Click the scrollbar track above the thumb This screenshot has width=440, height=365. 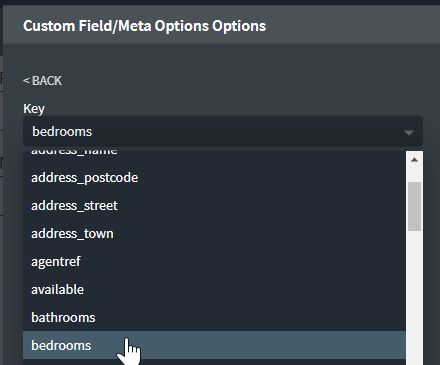[414, 175]
